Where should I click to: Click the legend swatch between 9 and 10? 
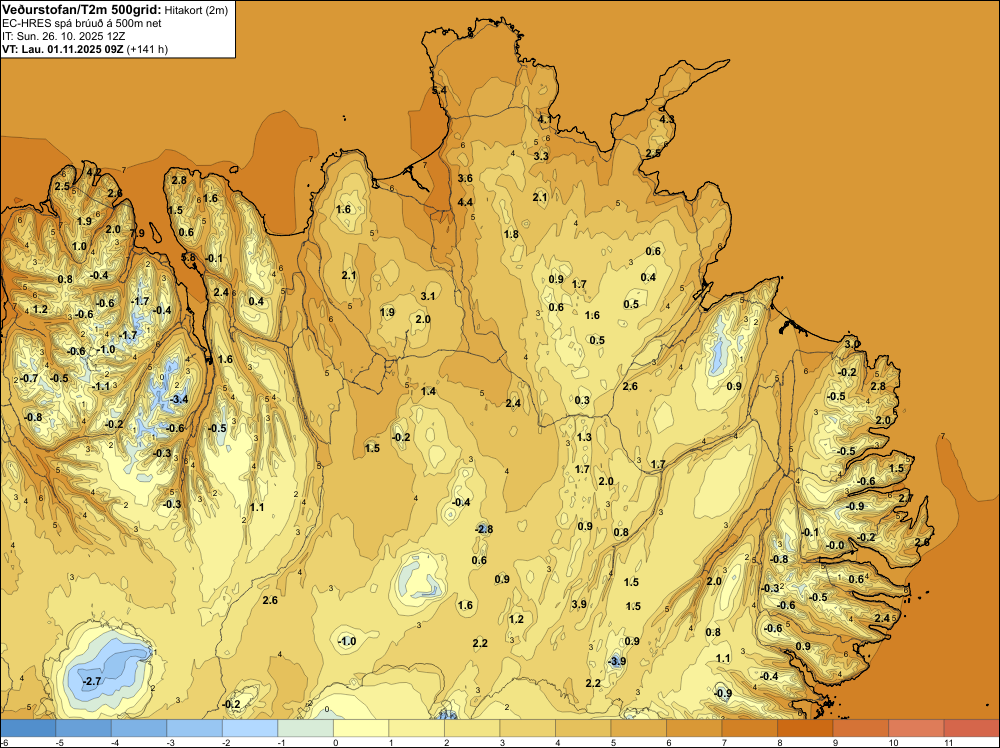(860, 728)
